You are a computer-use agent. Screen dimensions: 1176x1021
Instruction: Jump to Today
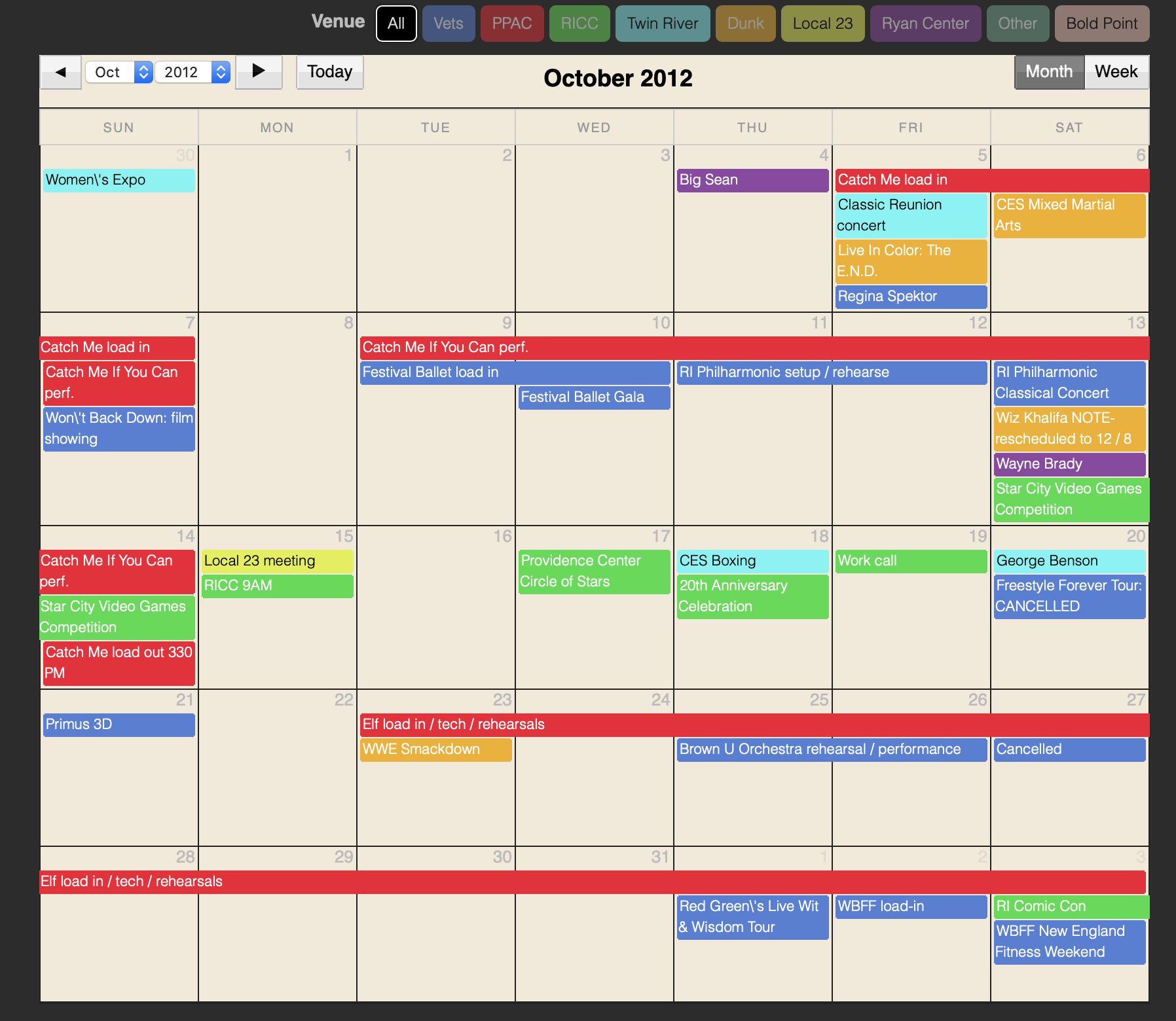tap(329, 72)
